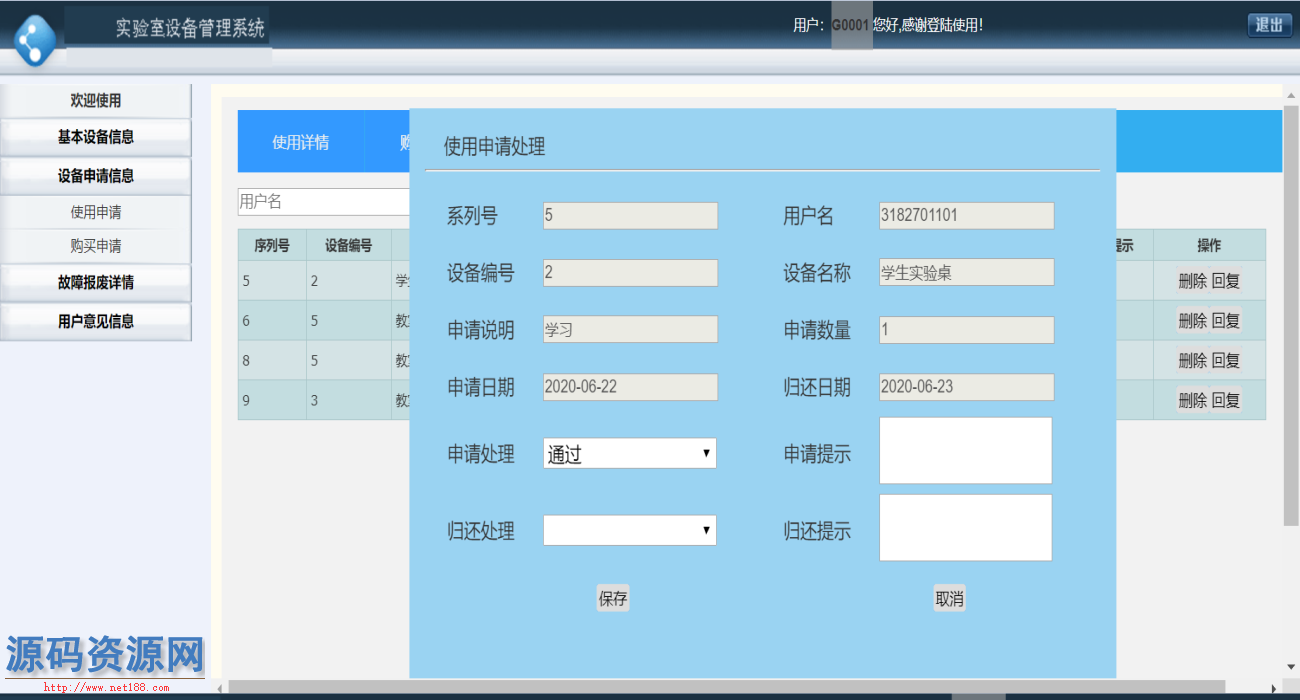Delete row 6 using 删除

tap(1193, 321)
